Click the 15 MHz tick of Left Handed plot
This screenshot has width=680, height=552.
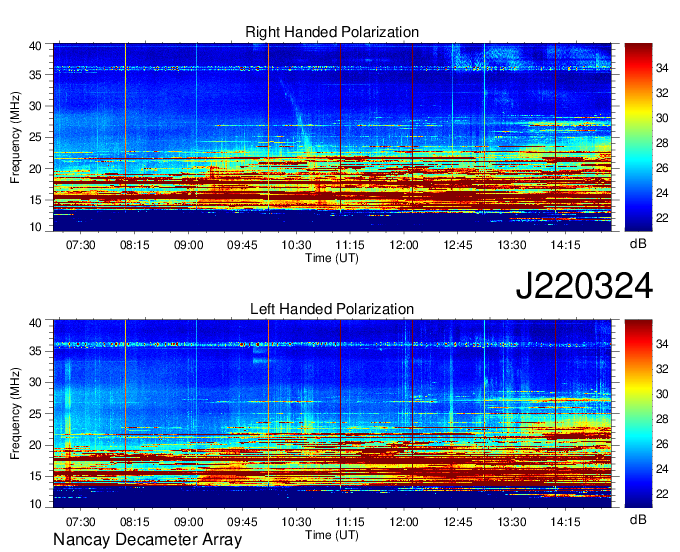click(35, 477)
